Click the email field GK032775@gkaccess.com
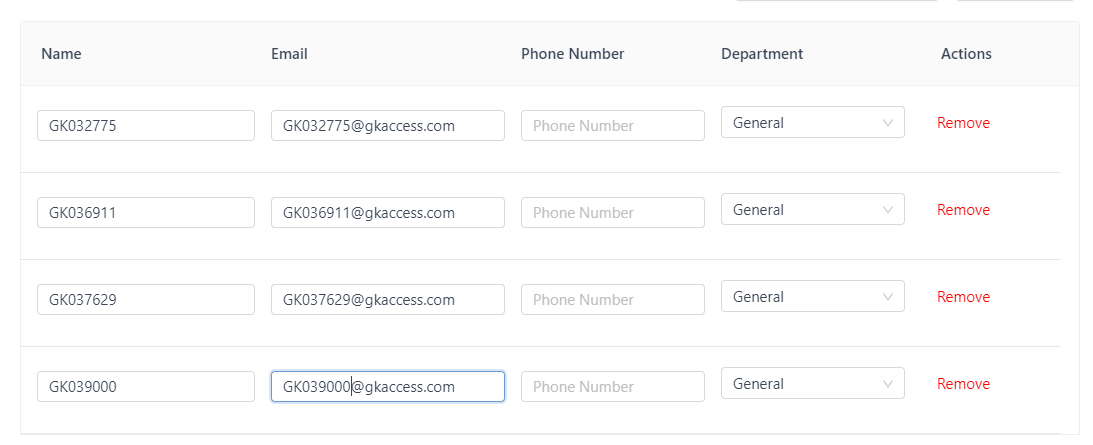Image resolution: width=1093 pixels, height=445 pixels. tap(387, 126)
